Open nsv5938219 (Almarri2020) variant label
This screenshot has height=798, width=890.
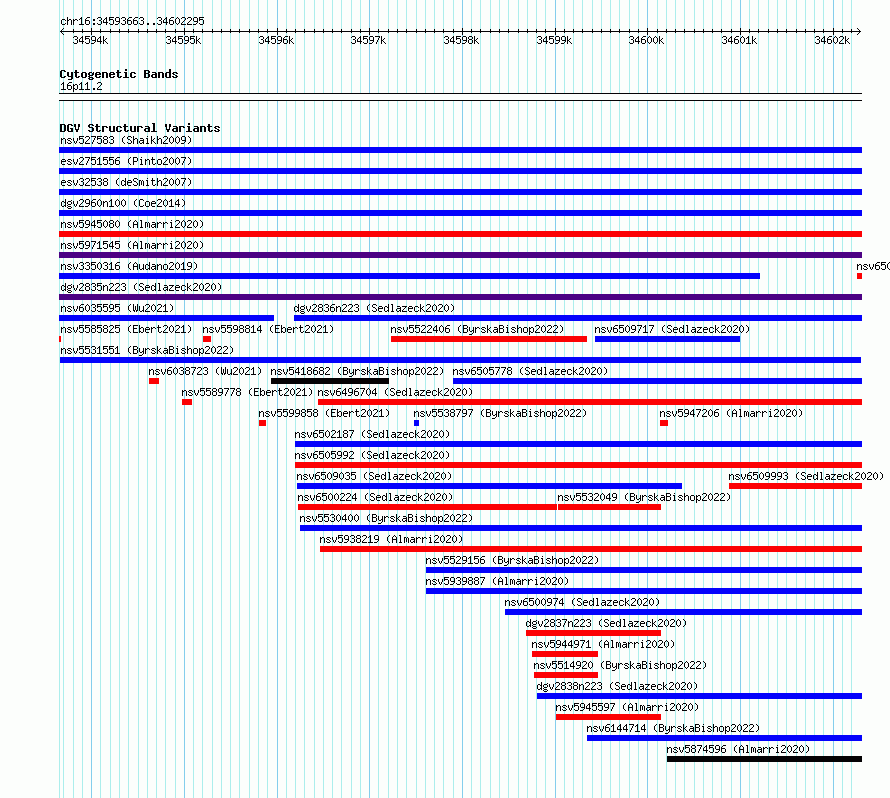coord(391,539)
